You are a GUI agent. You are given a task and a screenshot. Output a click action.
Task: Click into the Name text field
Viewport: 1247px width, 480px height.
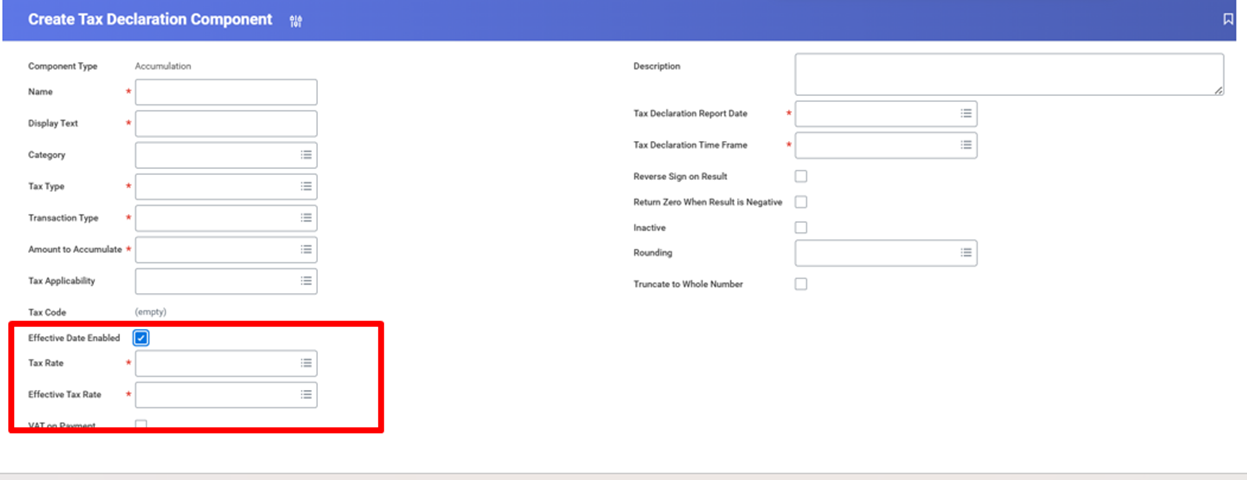click(x=226, y=92)
